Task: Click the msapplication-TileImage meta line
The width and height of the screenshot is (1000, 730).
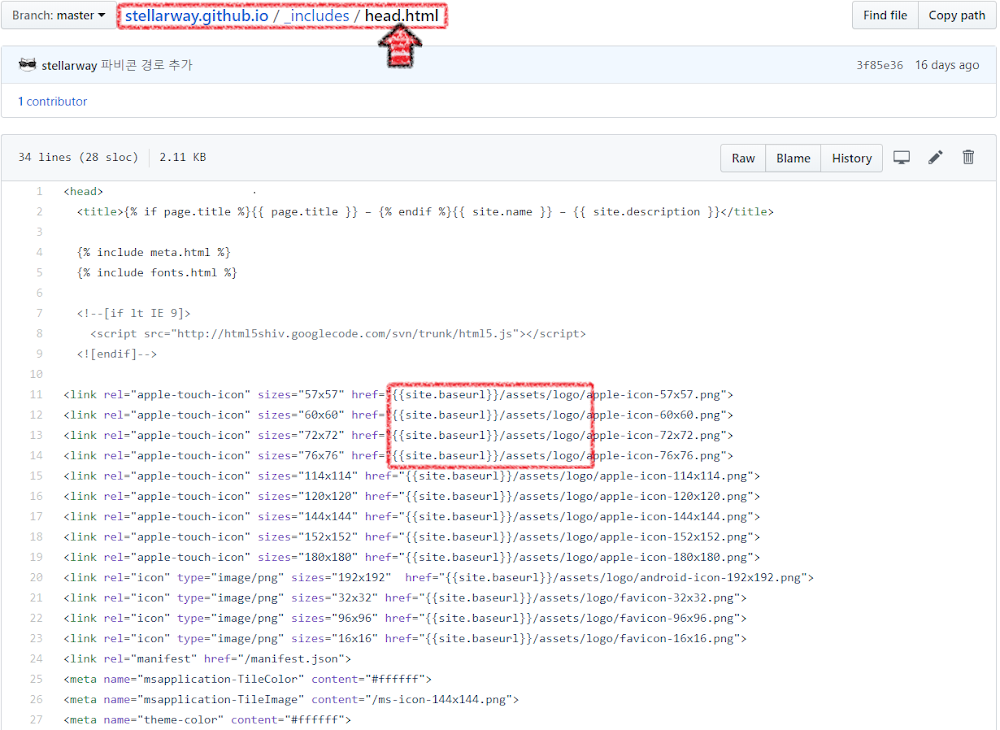Action: [291, 699]
